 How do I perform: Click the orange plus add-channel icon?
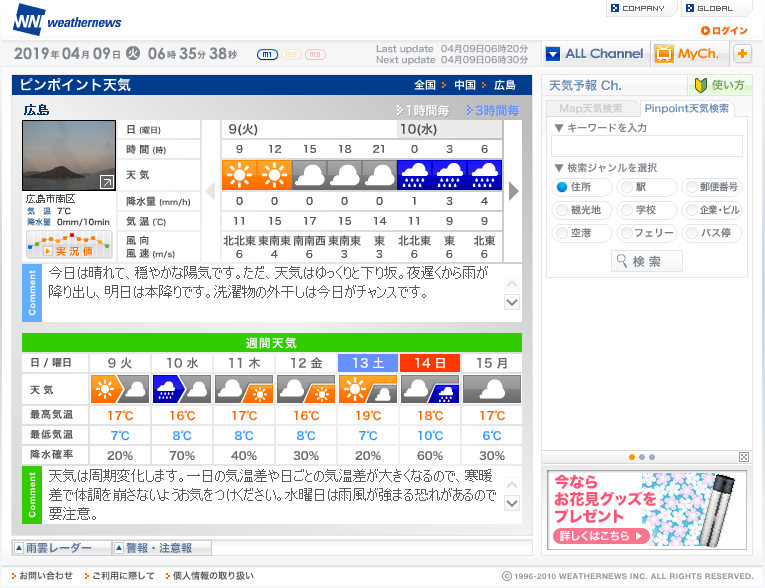742,54
